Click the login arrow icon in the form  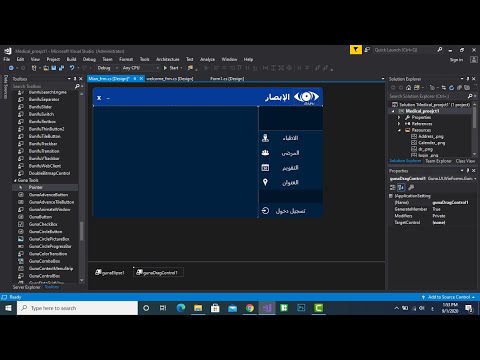pos(265,211)
